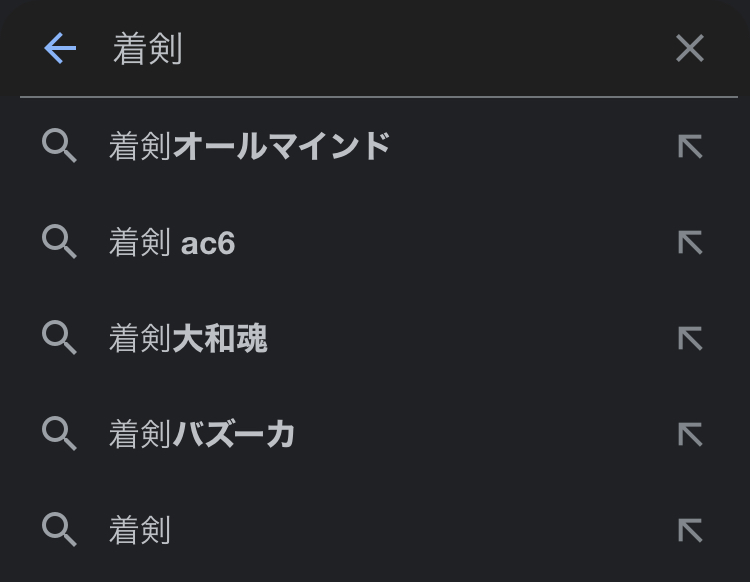The width and height of the screenshot is (750, 582).
Task: Insert 着剣オールマインド into search via arrow
Action: pyautogui.click(x=690, y=147)
